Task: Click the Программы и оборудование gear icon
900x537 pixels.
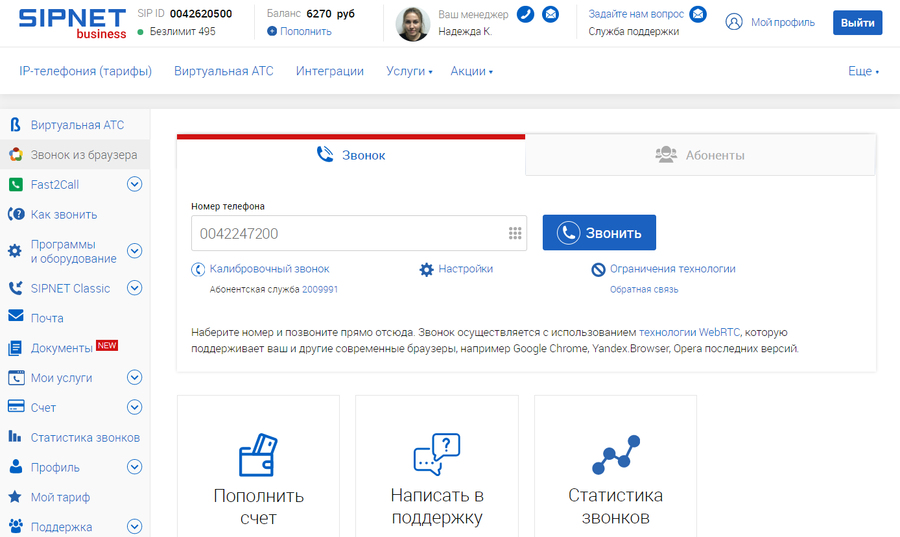Action: 15,251
